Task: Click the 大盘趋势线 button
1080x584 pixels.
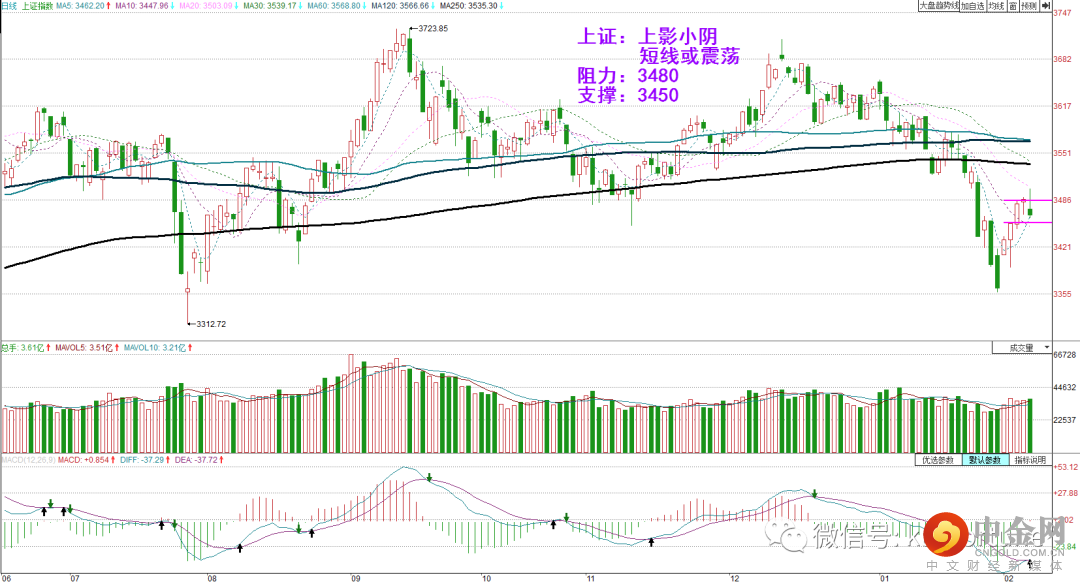Action: point(939,6)
